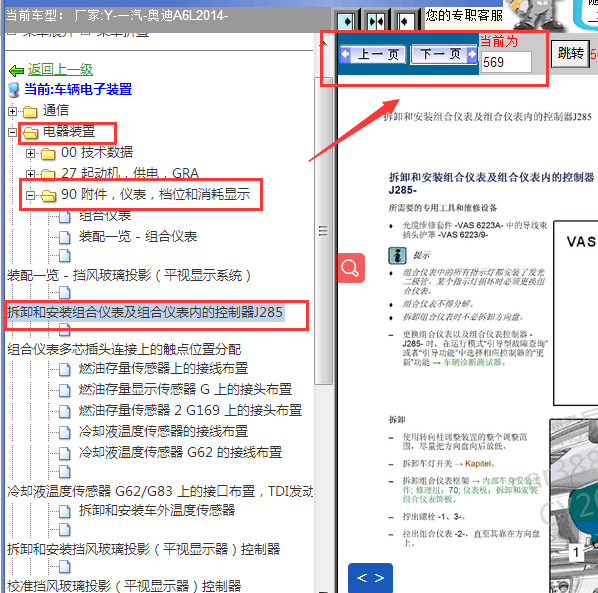Screen dimensions: 598x593
Task: Click the computer icon beside 当前:车辆电子装置
Action: pos(14,90)
